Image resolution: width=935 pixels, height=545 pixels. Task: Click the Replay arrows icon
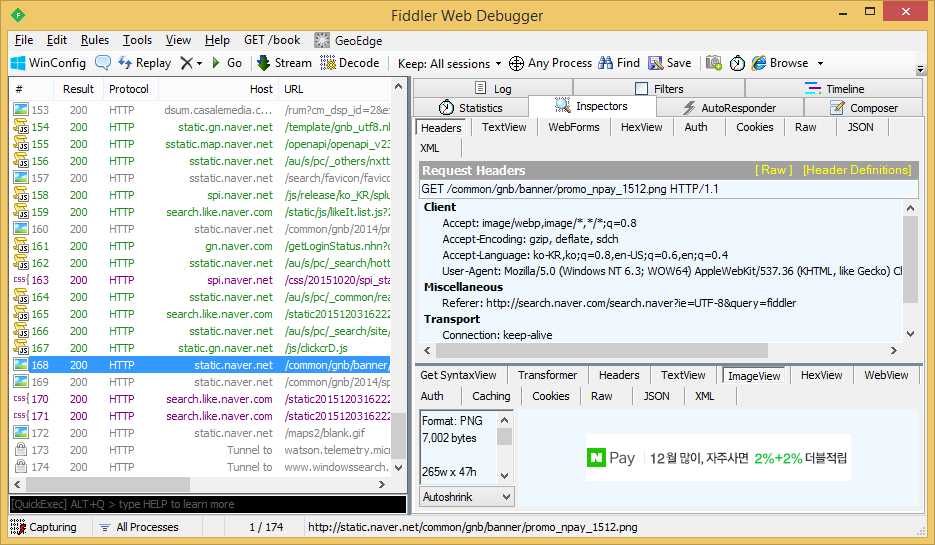125,63
